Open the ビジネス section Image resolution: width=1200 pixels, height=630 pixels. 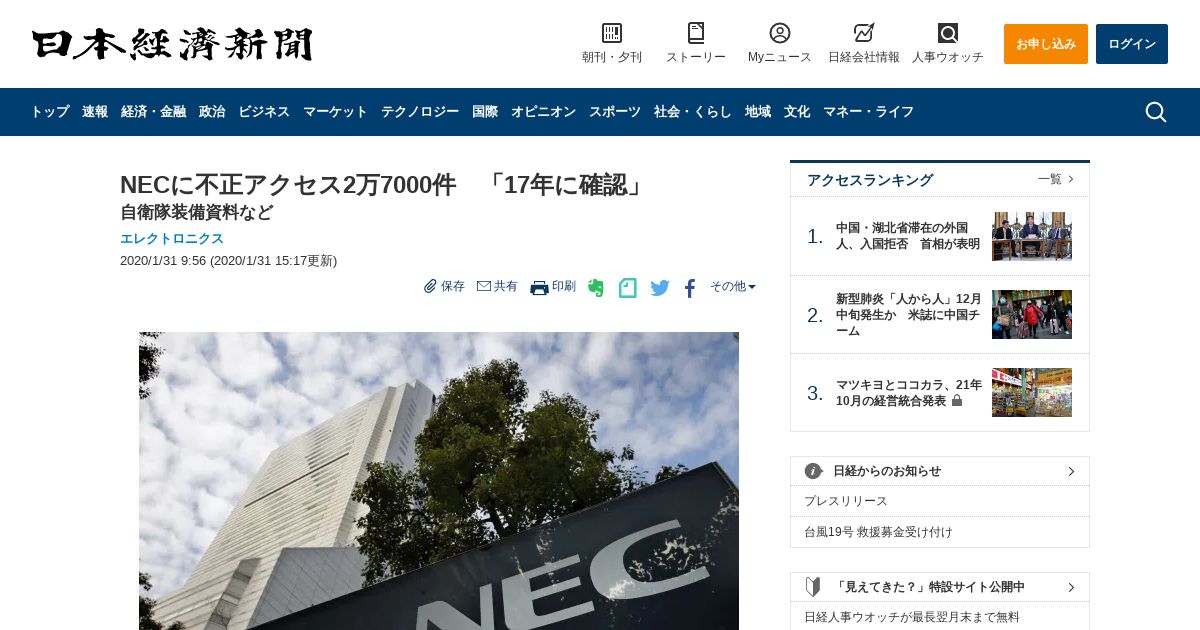[264, 112]
